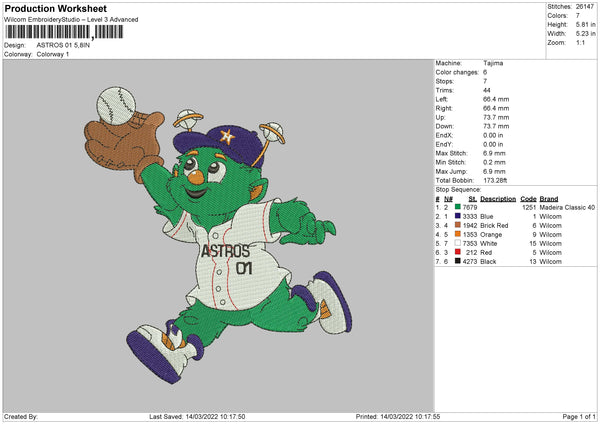The image size is (600, 424).
Task: Click the White 7353 thread swatch
Action: [x=457, y=243]
